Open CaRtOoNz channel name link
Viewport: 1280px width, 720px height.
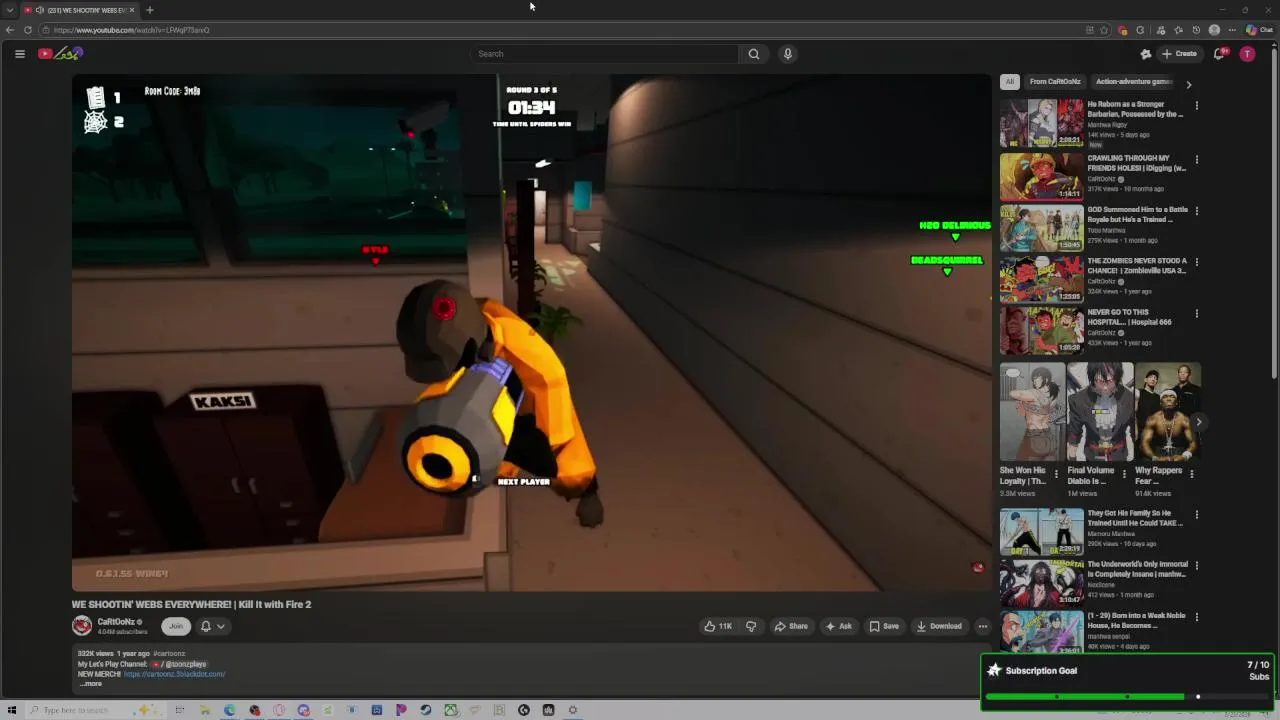pos(116,622)
